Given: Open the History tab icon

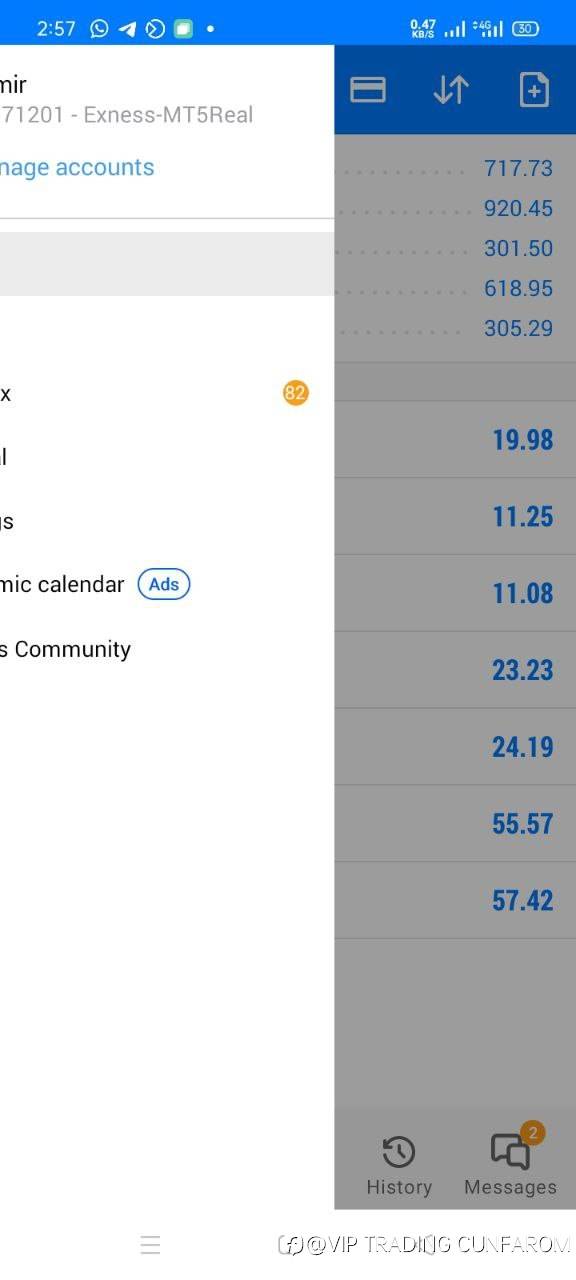Looking at the screenshot, I should tap(399, 1153).
